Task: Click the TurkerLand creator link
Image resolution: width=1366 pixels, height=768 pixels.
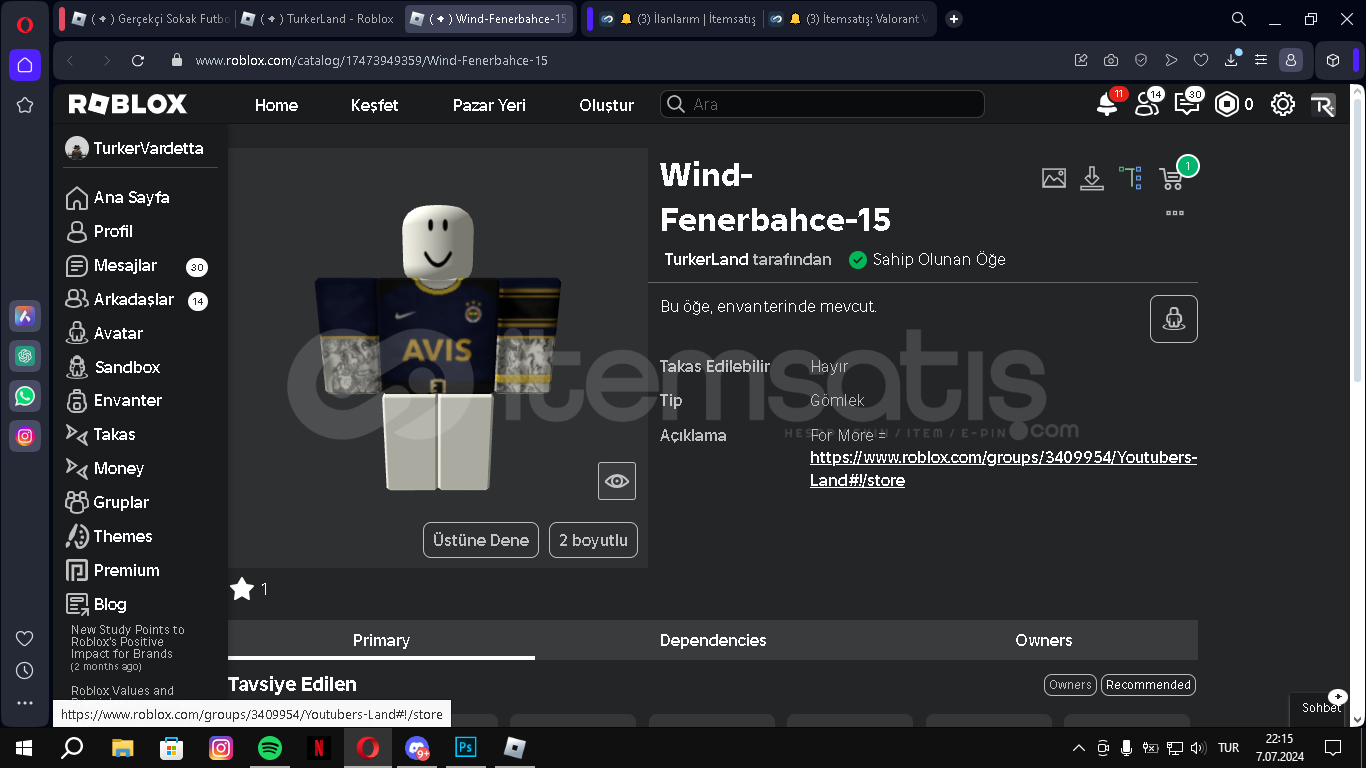Action: point(707,260)
